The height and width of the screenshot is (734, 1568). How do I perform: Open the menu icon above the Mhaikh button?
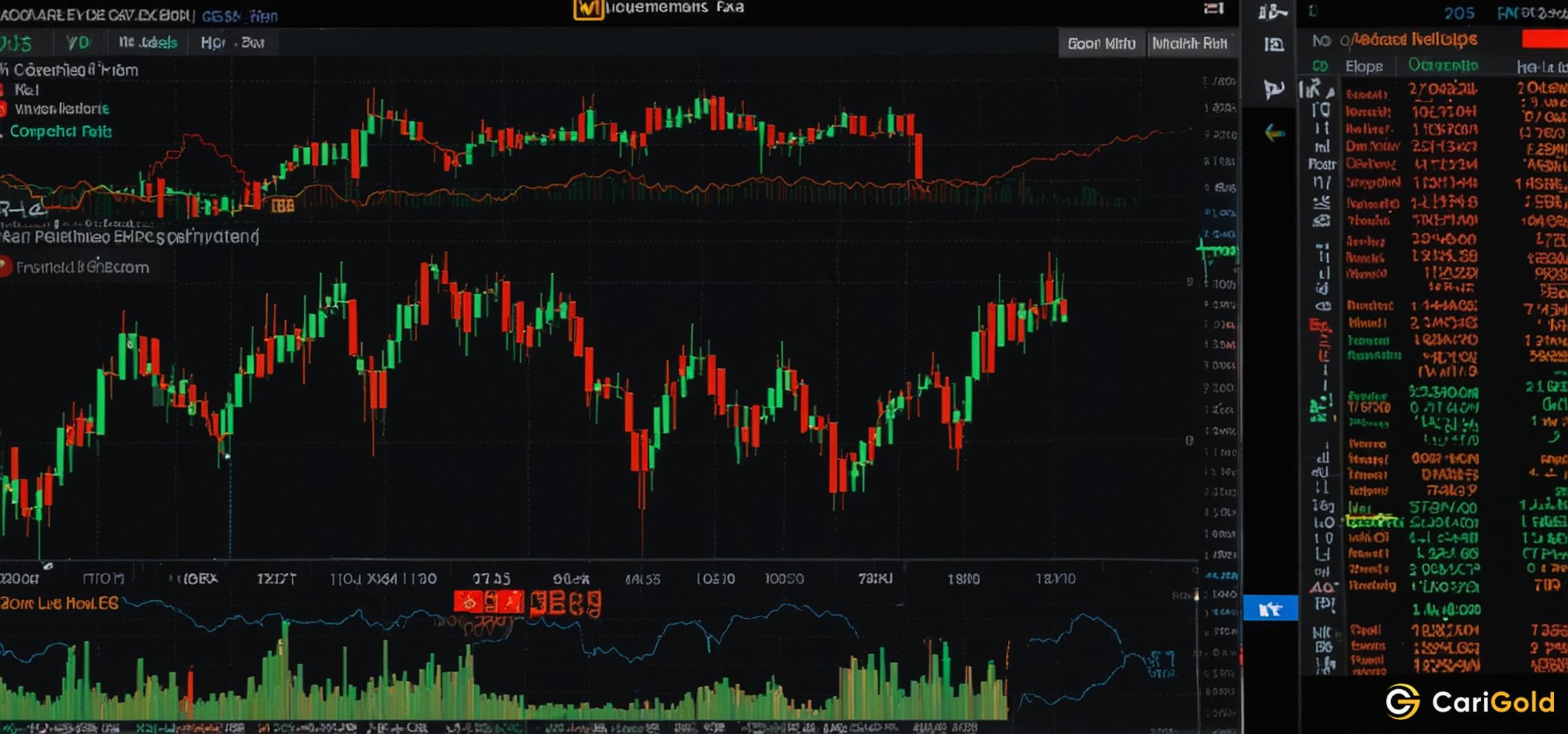click(x=1214, y=8)
